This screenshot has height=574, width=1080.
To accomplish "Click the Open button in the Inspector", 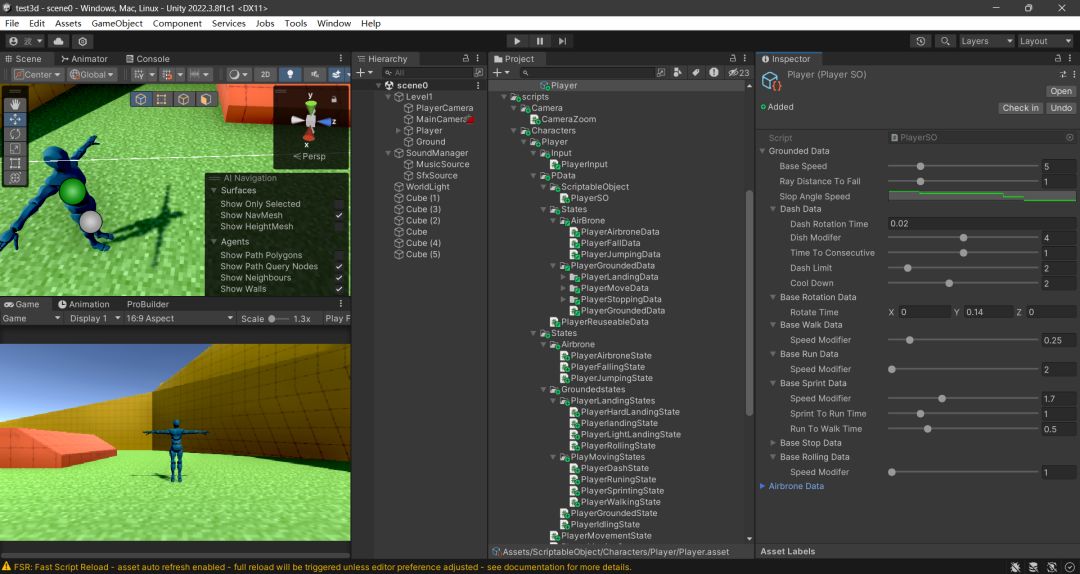I will pos(1060,91).
